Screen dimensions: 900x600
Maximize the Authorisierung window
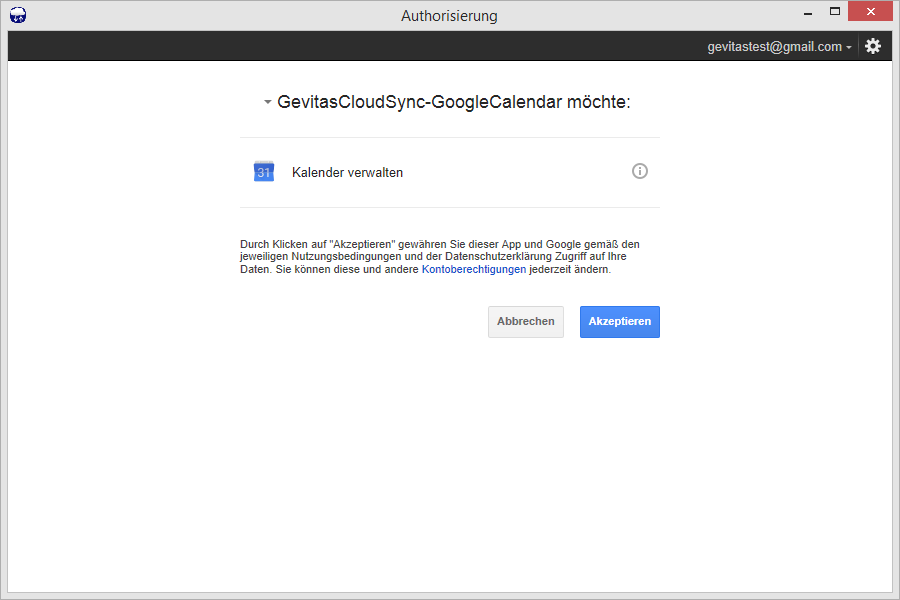point(835,11)
